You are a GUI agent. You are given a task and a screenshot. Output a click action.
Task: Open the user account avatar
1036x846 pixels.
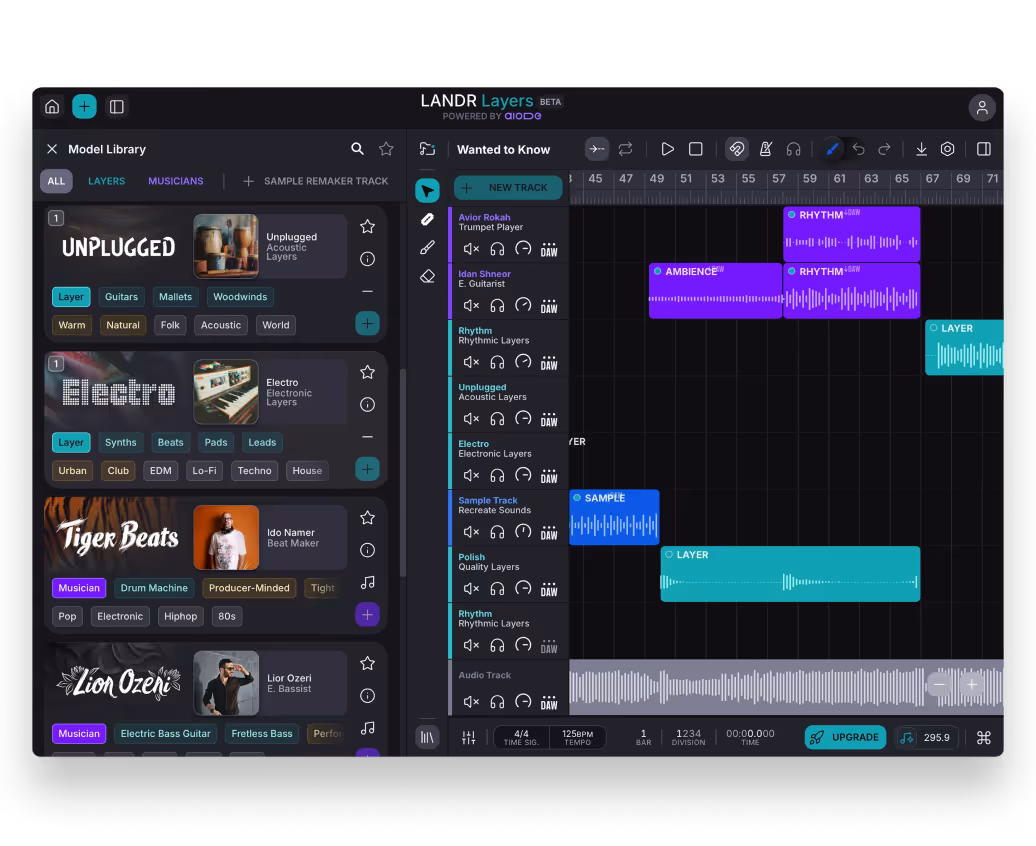pyautogui.click(x=982, y=108)
